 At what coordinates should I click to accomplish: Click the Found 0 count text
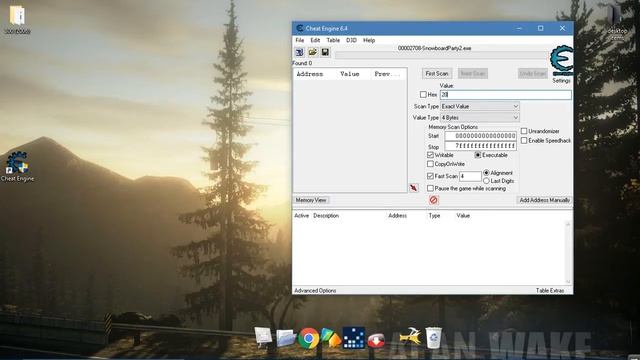[302, 63]
